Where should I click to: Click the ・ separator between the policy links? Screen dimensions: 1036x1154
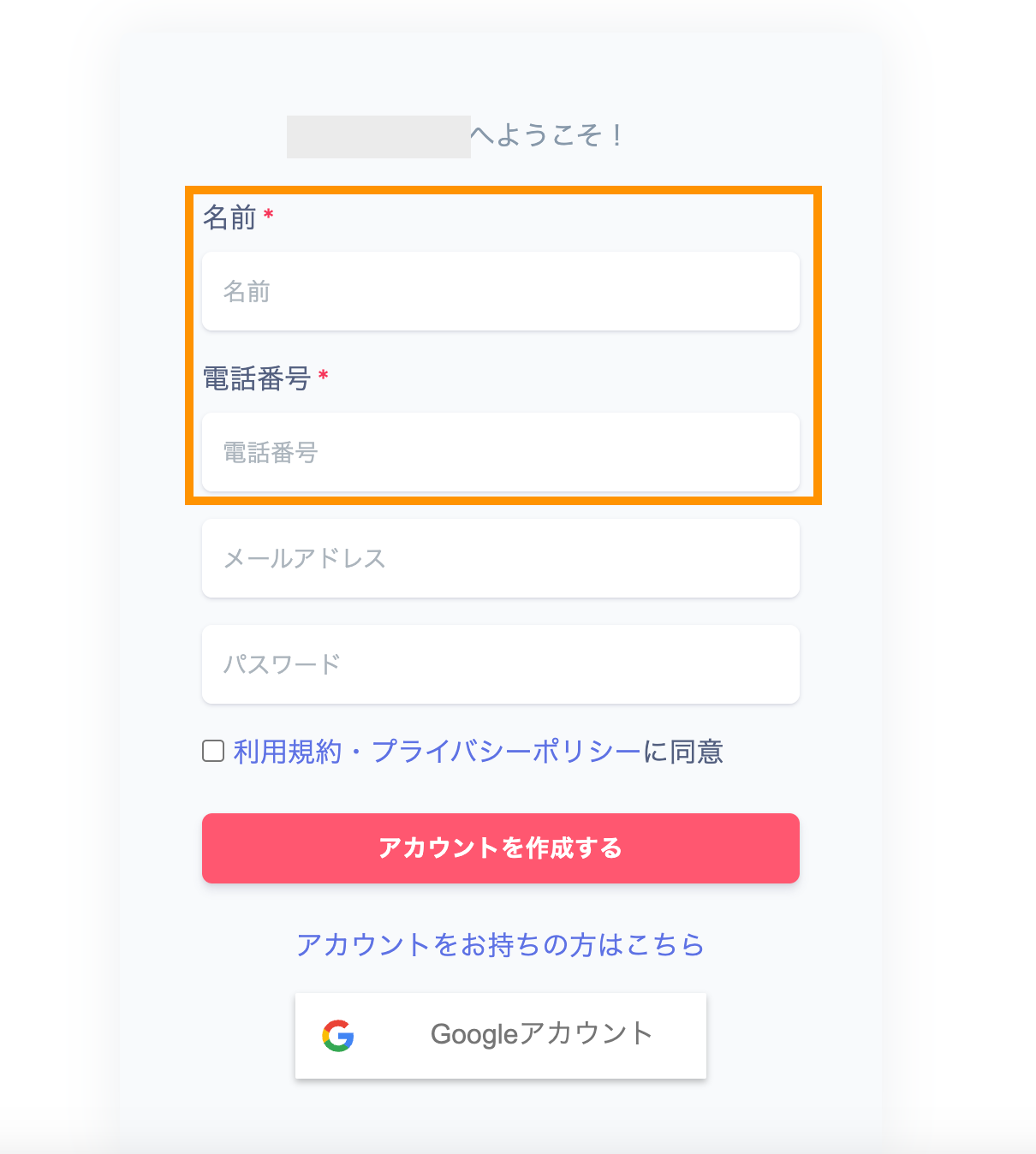(356, 752)
